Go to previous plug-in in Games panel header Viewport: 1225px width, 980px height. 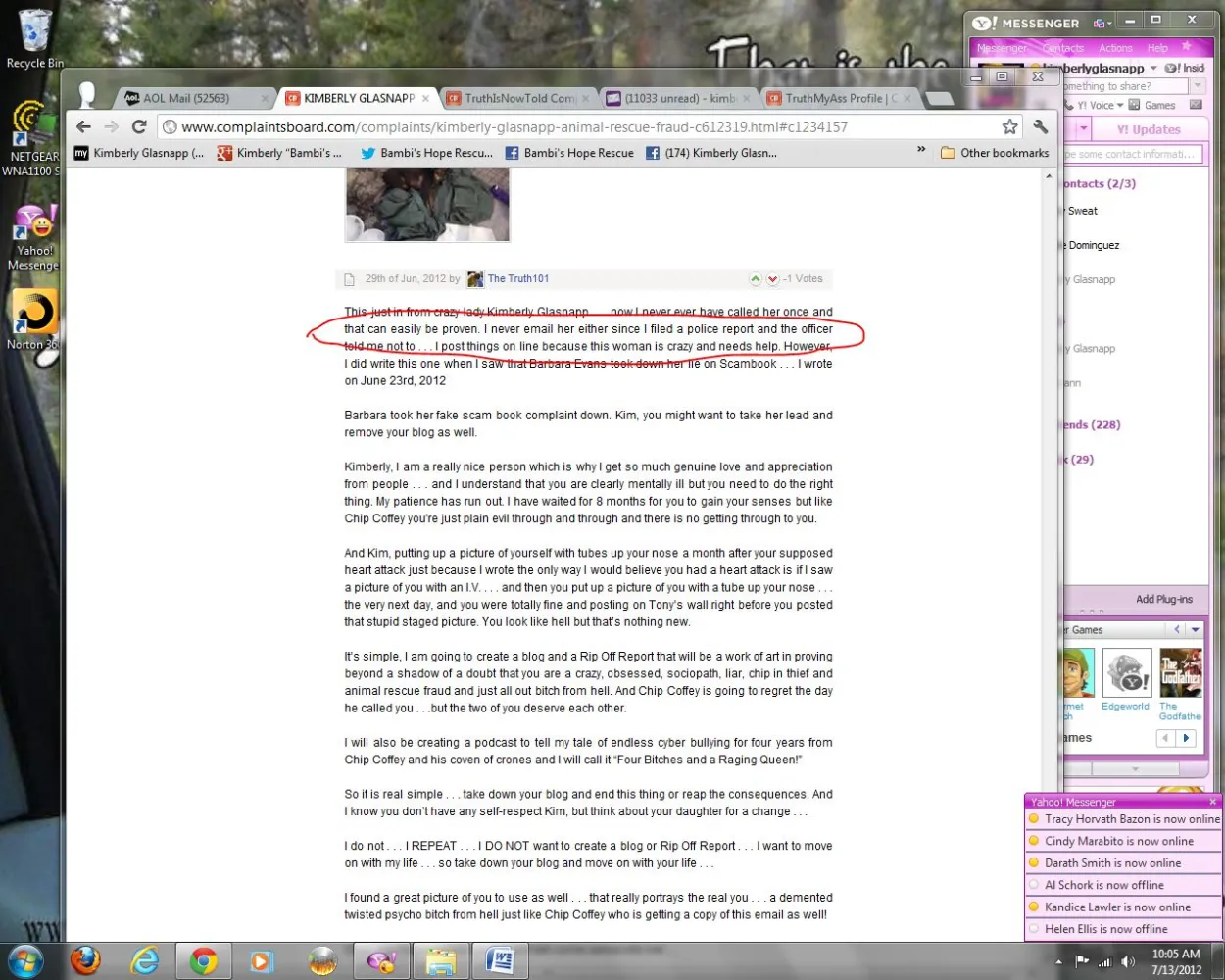pos(1177,630)
